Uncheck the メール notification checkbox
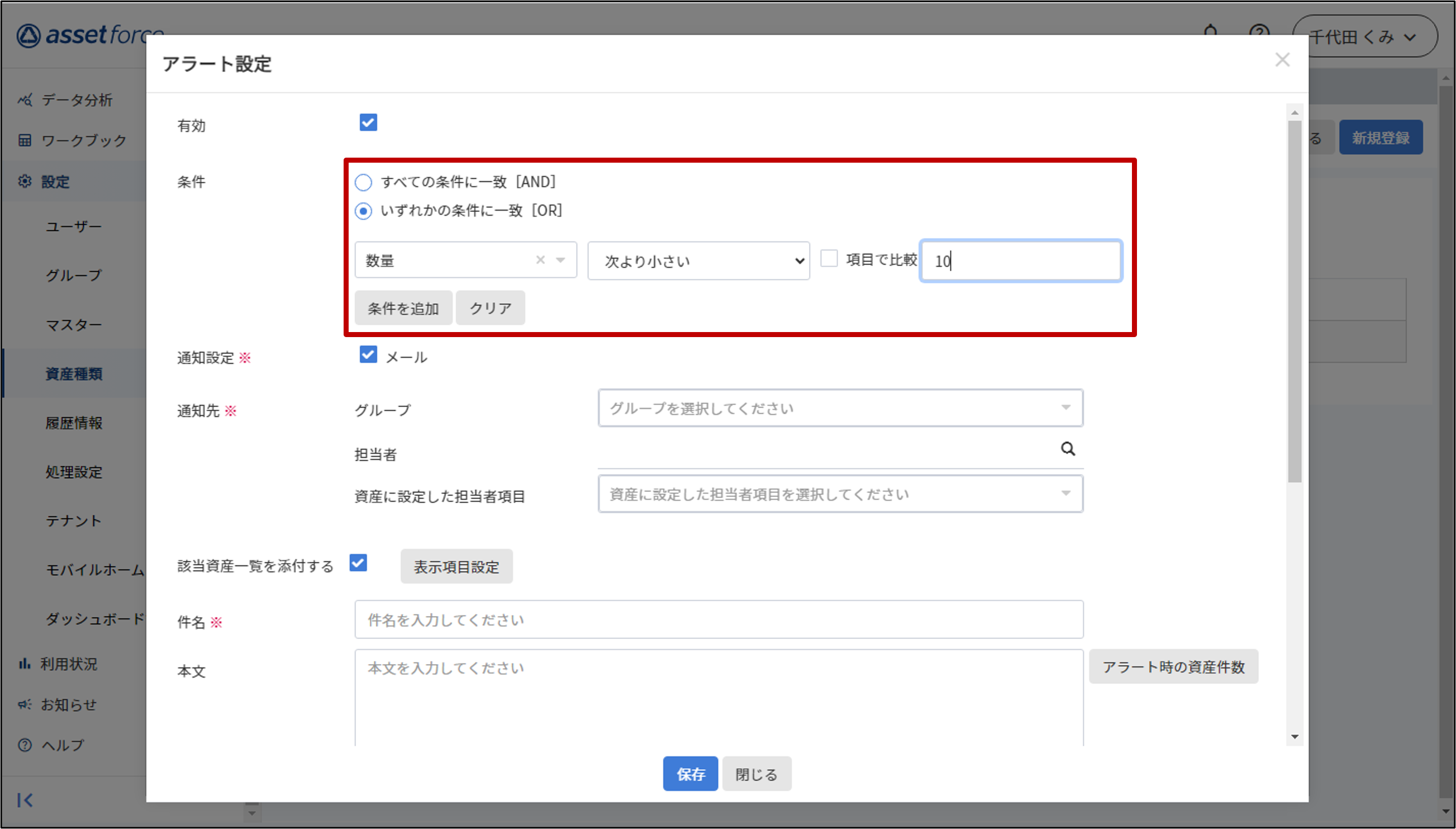 pos(368,356)
